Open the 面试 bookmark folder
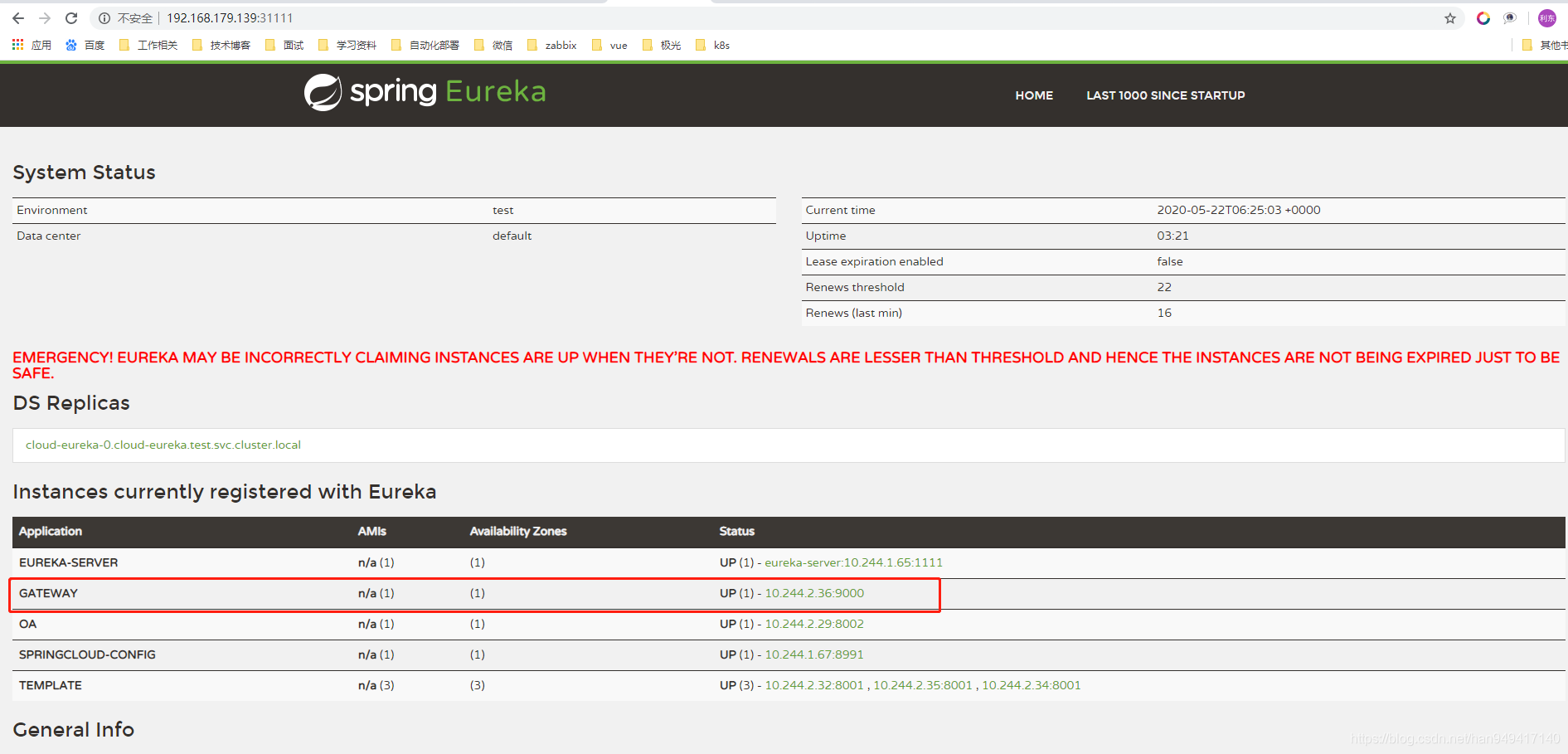 pyautogui.click(x=284, y=45)
